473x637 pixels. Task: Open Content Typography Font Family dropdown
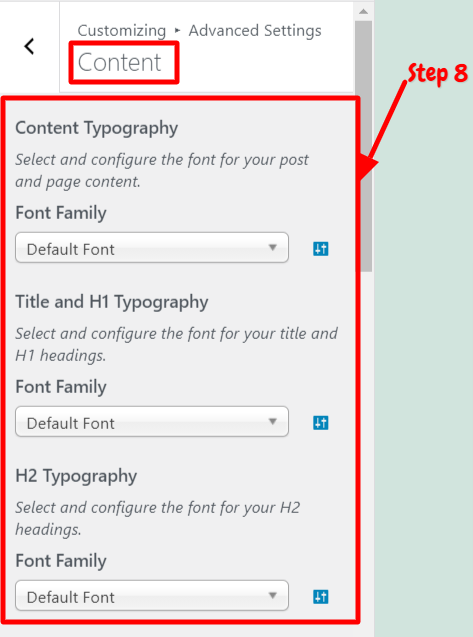click(x=152, y=248)
